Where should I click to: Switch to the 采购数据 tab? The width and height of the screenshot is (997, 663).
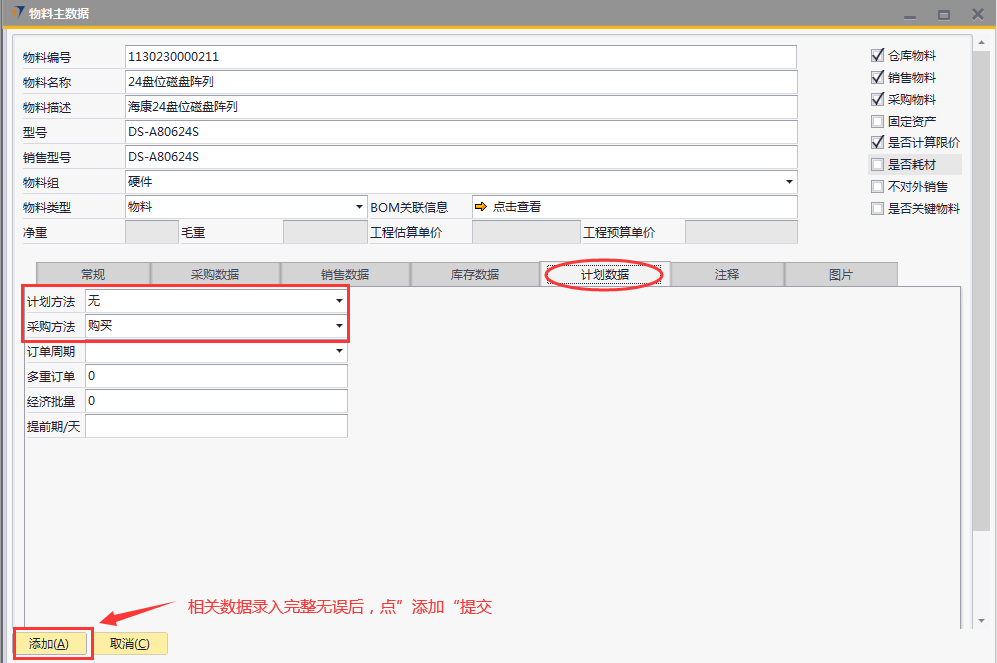coord(215,275)
